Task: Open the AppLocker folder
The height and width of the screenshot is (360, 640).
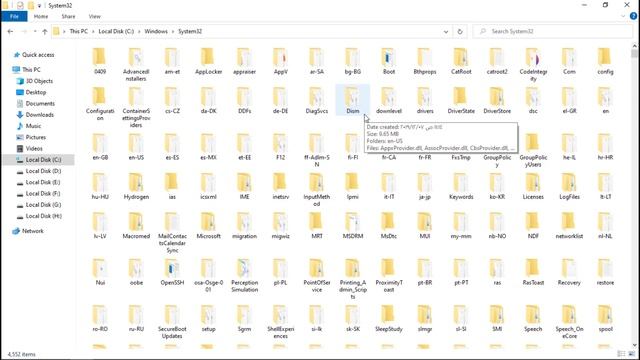Action: click(x=208, y=61)
